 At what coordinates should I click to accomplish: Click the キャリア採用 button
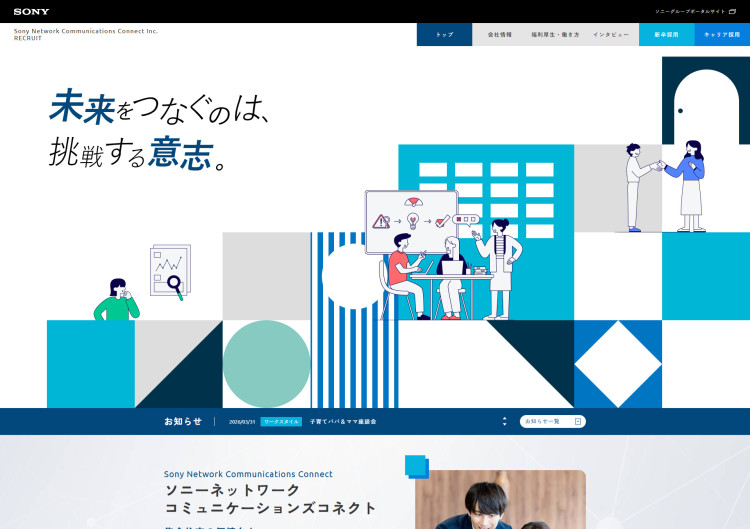[722, 35]
